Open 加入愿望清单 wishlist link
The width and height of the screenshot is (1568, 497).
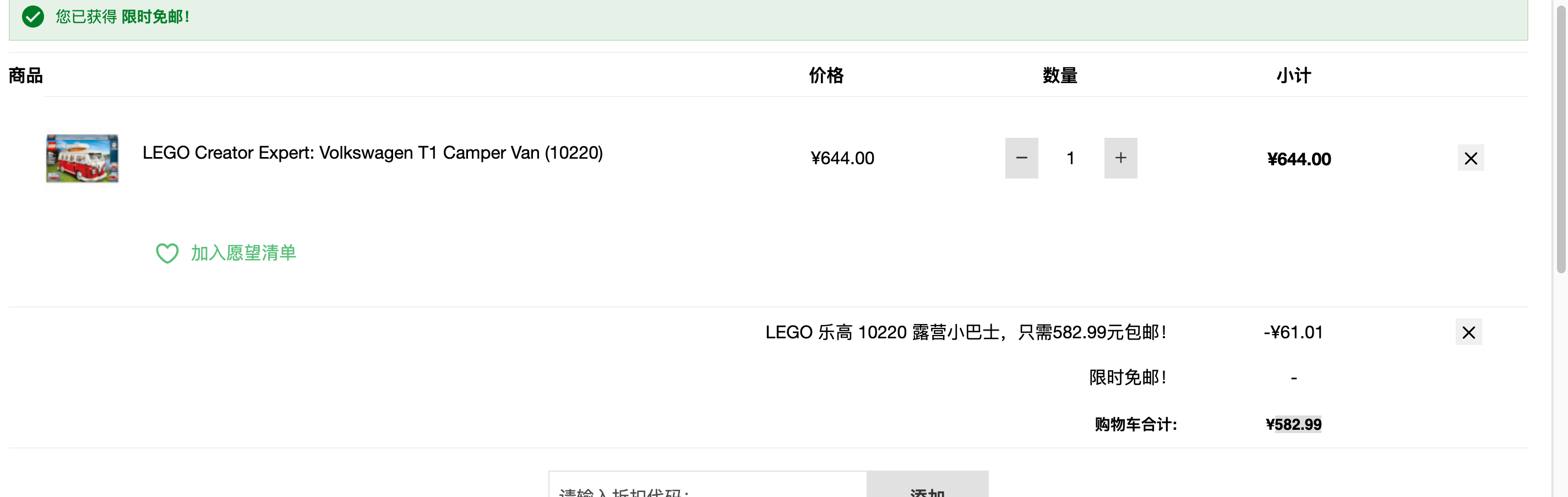(x=243, y=253)
